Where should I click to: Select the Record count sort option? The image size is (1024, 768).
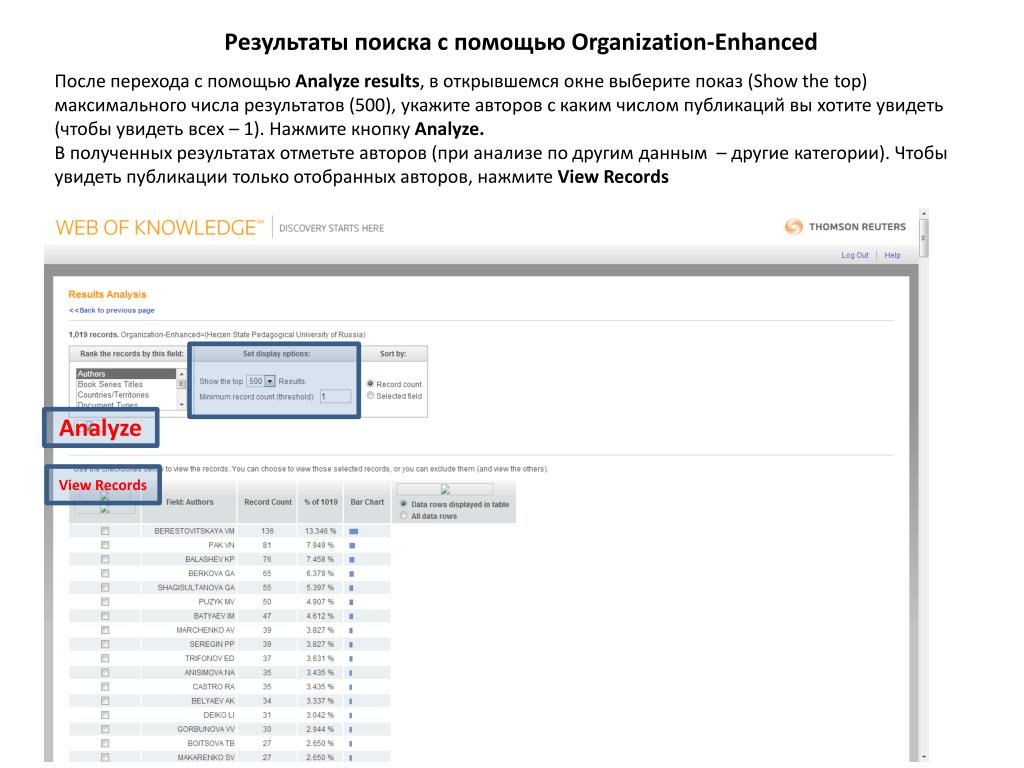tap(370, 384)
